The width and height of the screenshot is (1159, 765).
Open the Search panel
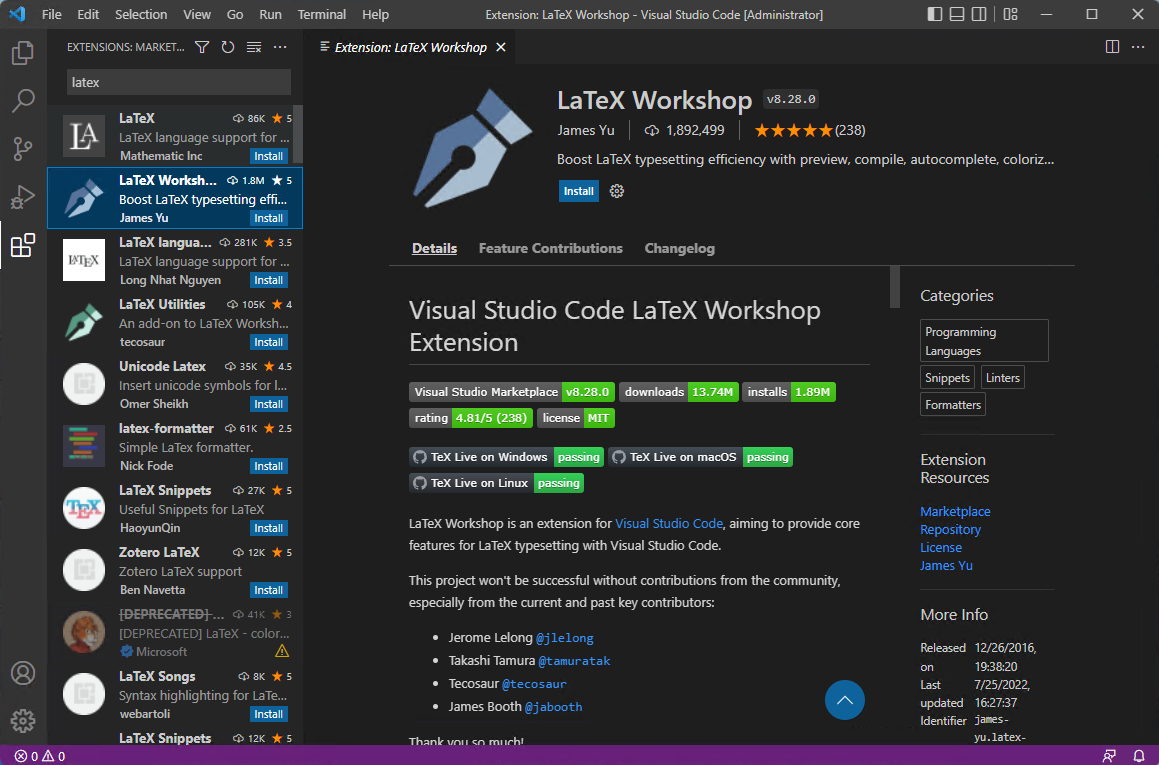[22, 100]
